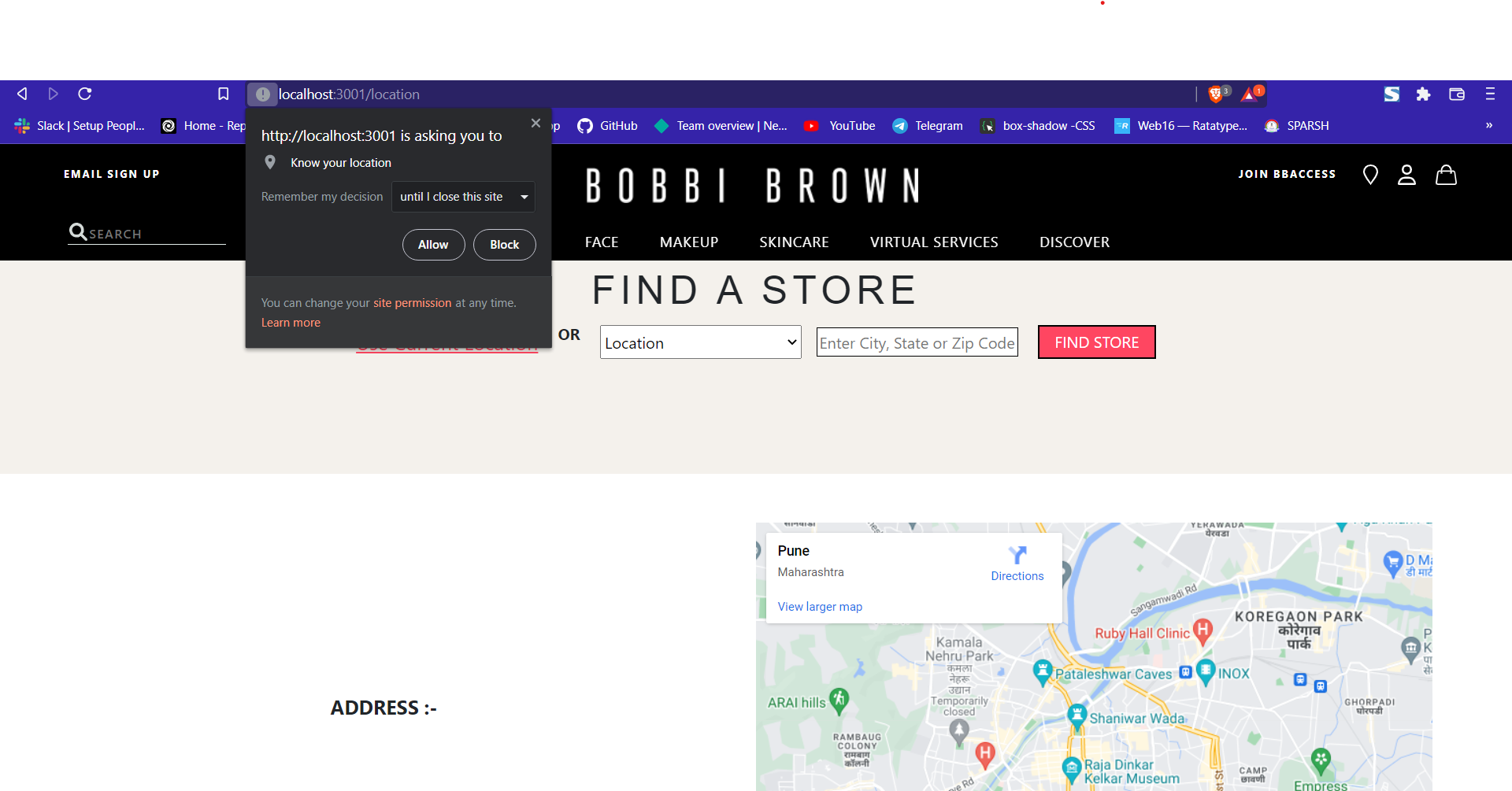Open the browser hamburger menu
This screenshot has width=1512, height=791.
(x=1490, y=94)
